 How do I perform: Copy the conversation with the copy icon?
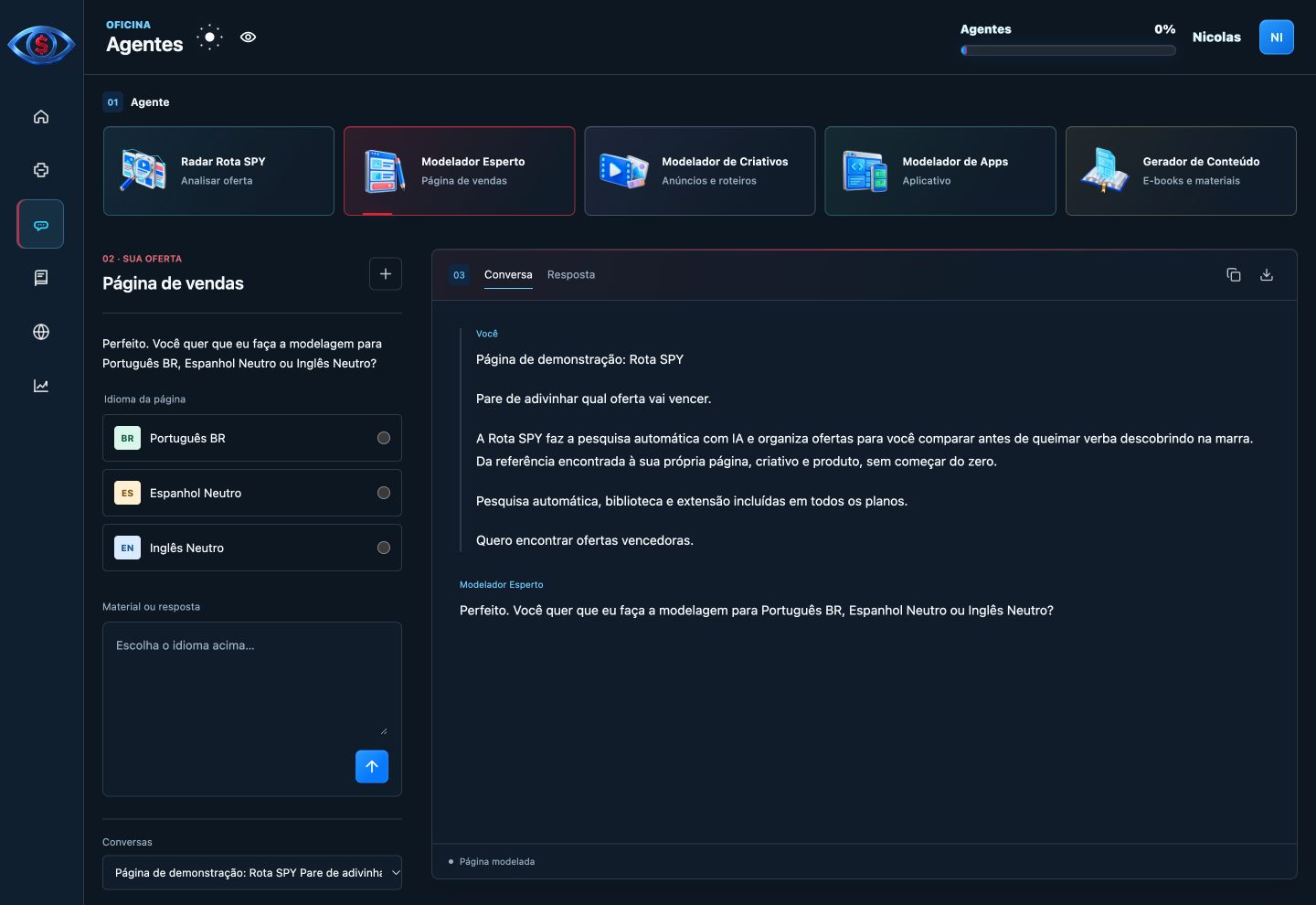point(1234,274)
